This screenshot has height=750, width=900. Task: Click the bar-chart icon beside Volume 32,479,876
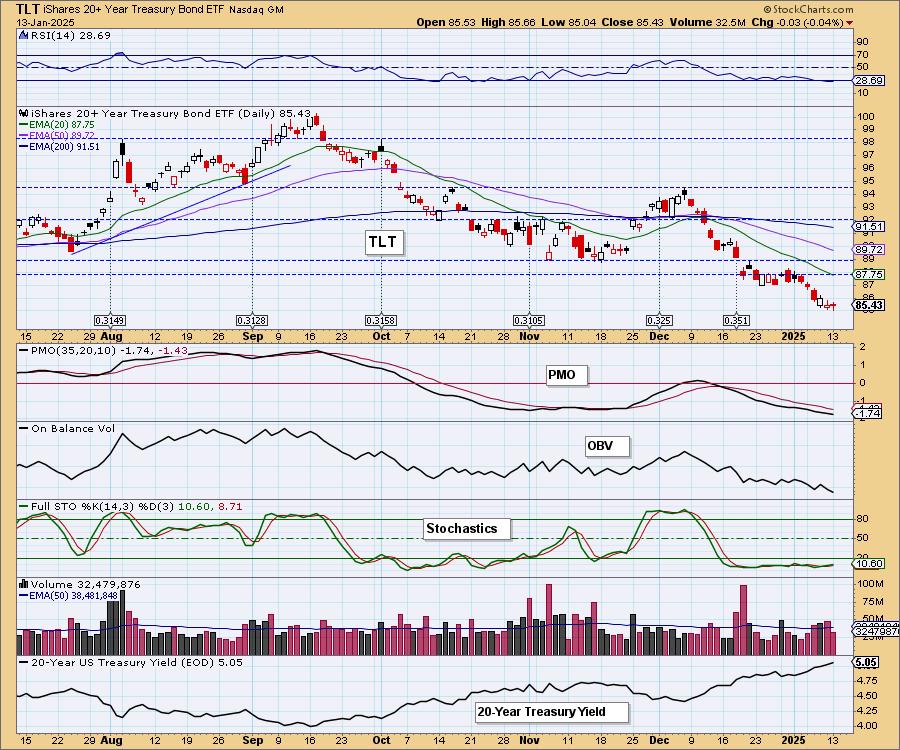(x=24, y=584)
